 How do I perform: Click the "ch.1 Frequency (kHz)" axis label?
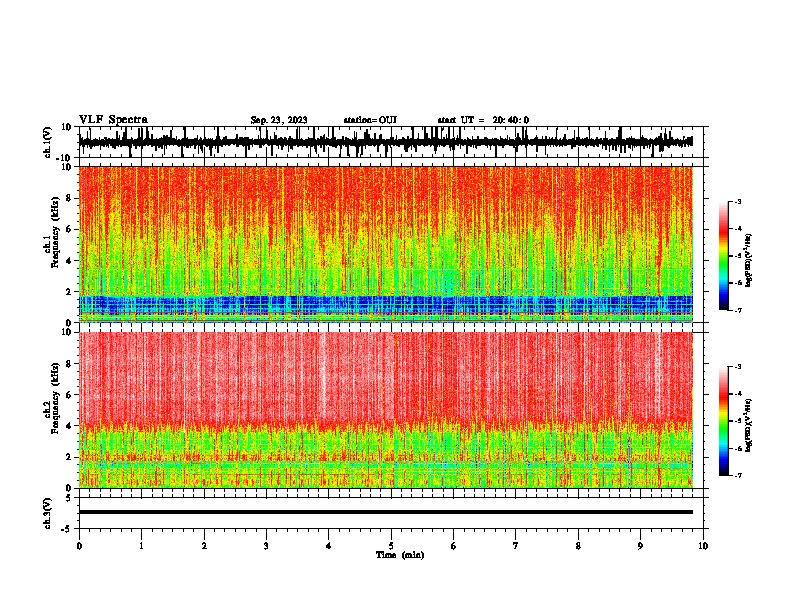click(54, 232)
